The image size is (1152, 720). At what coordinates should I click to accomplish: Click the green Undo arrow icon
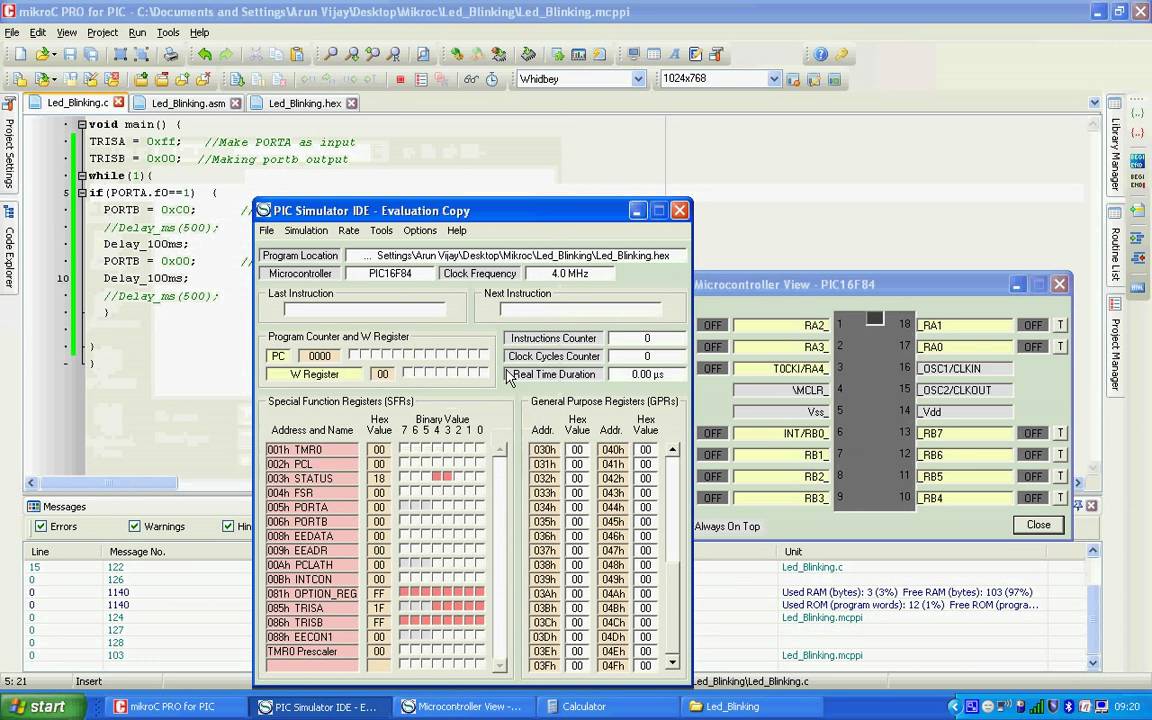tap(204, 54)
